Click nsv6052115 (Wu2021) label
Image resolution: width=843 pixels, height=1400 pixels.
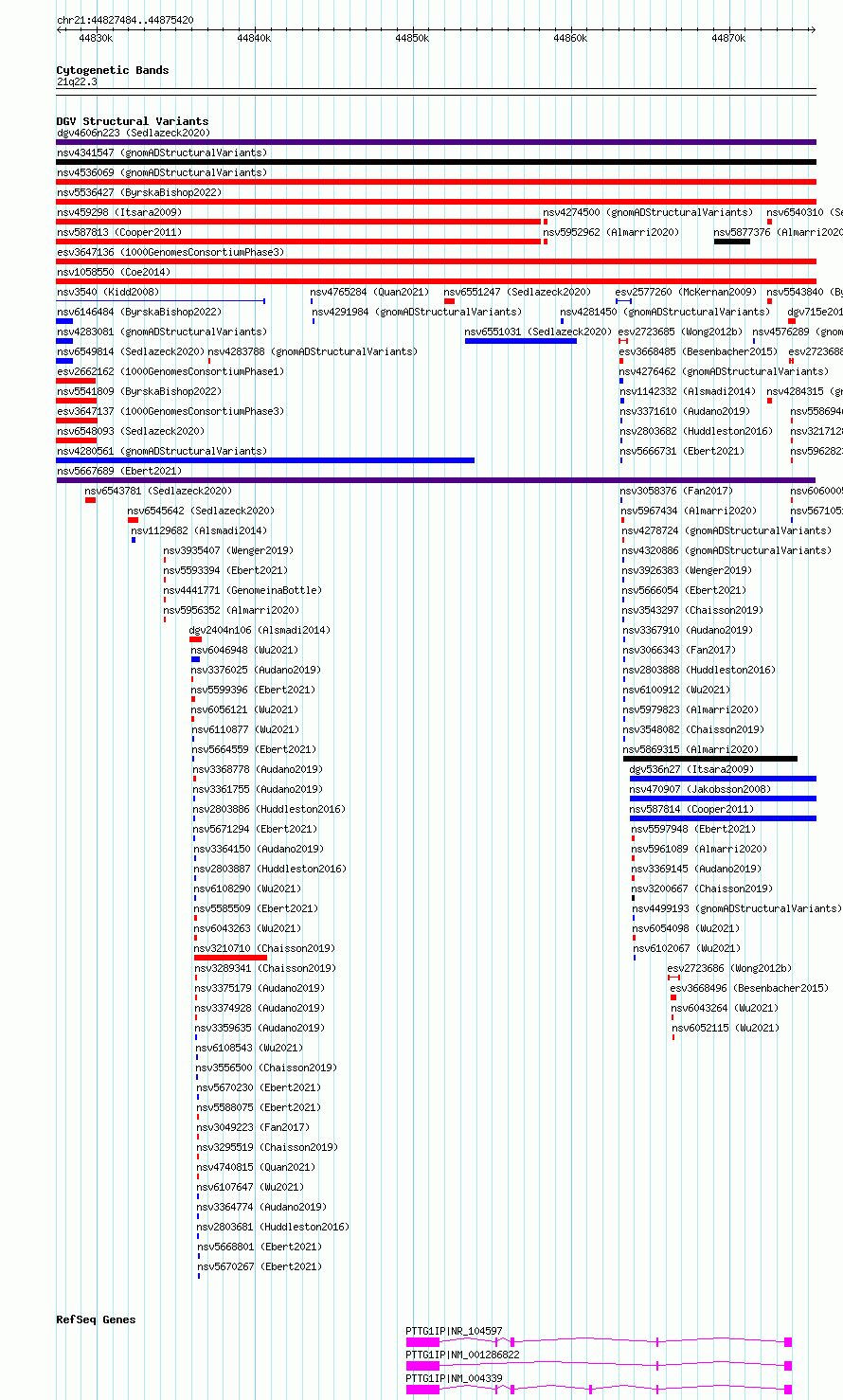726,1028
